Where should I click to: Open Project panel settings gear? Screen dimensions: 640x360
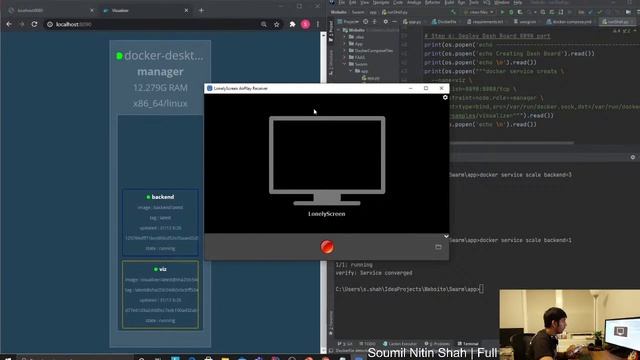point(385,22)
